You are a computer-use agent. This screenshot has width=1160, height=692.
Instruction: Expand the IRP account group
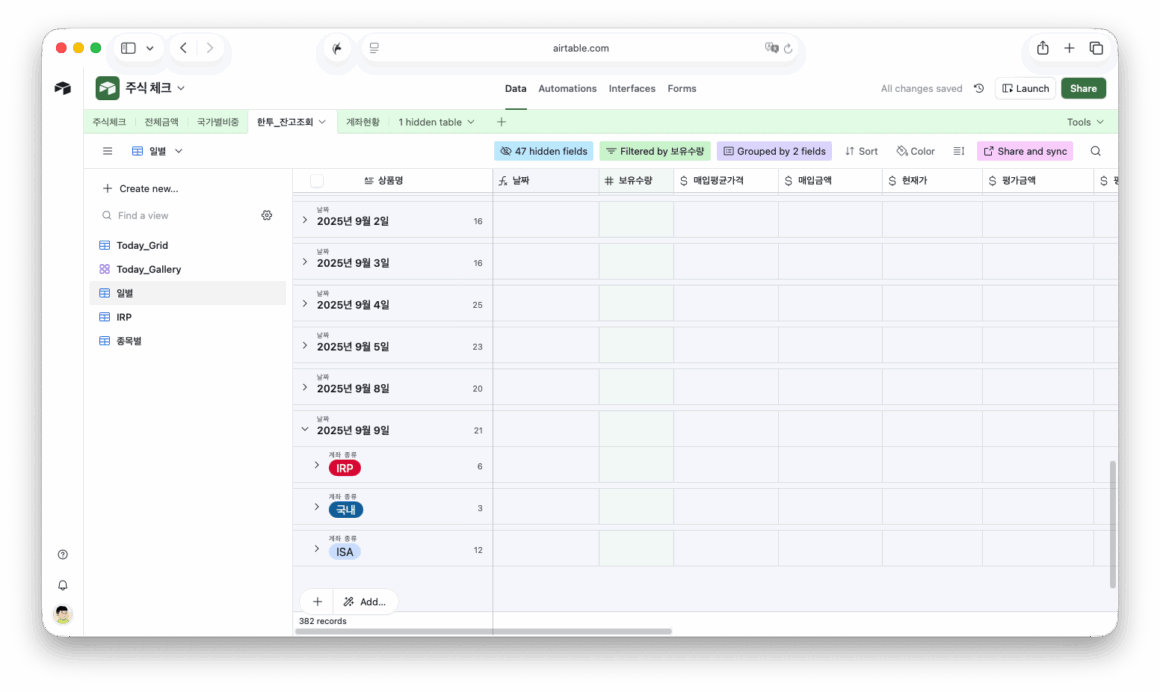pyautogui.click(x=317, y=466)
